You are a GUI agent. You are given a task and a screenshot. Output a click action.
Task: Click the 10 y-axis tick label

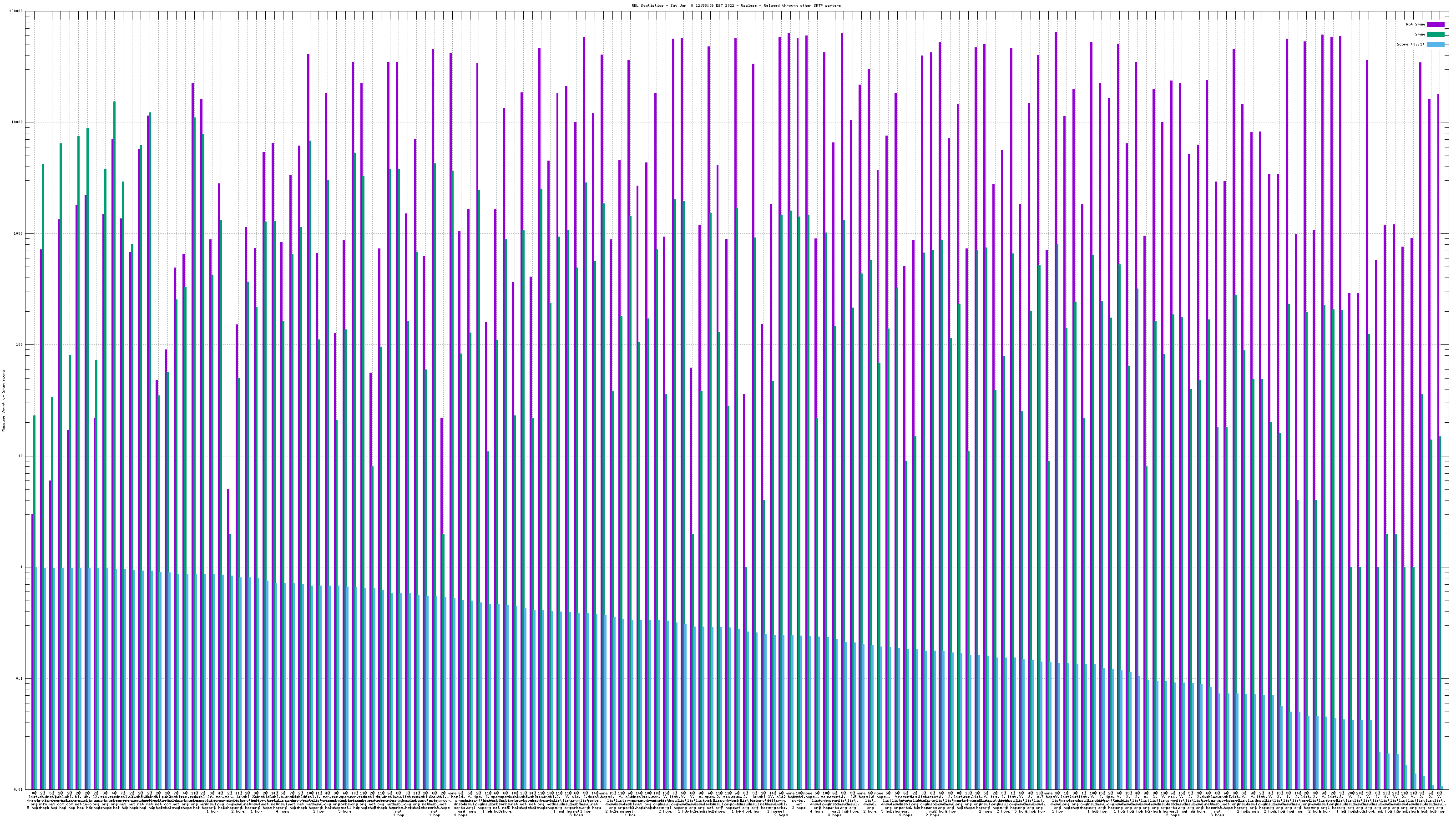(21, 456)
